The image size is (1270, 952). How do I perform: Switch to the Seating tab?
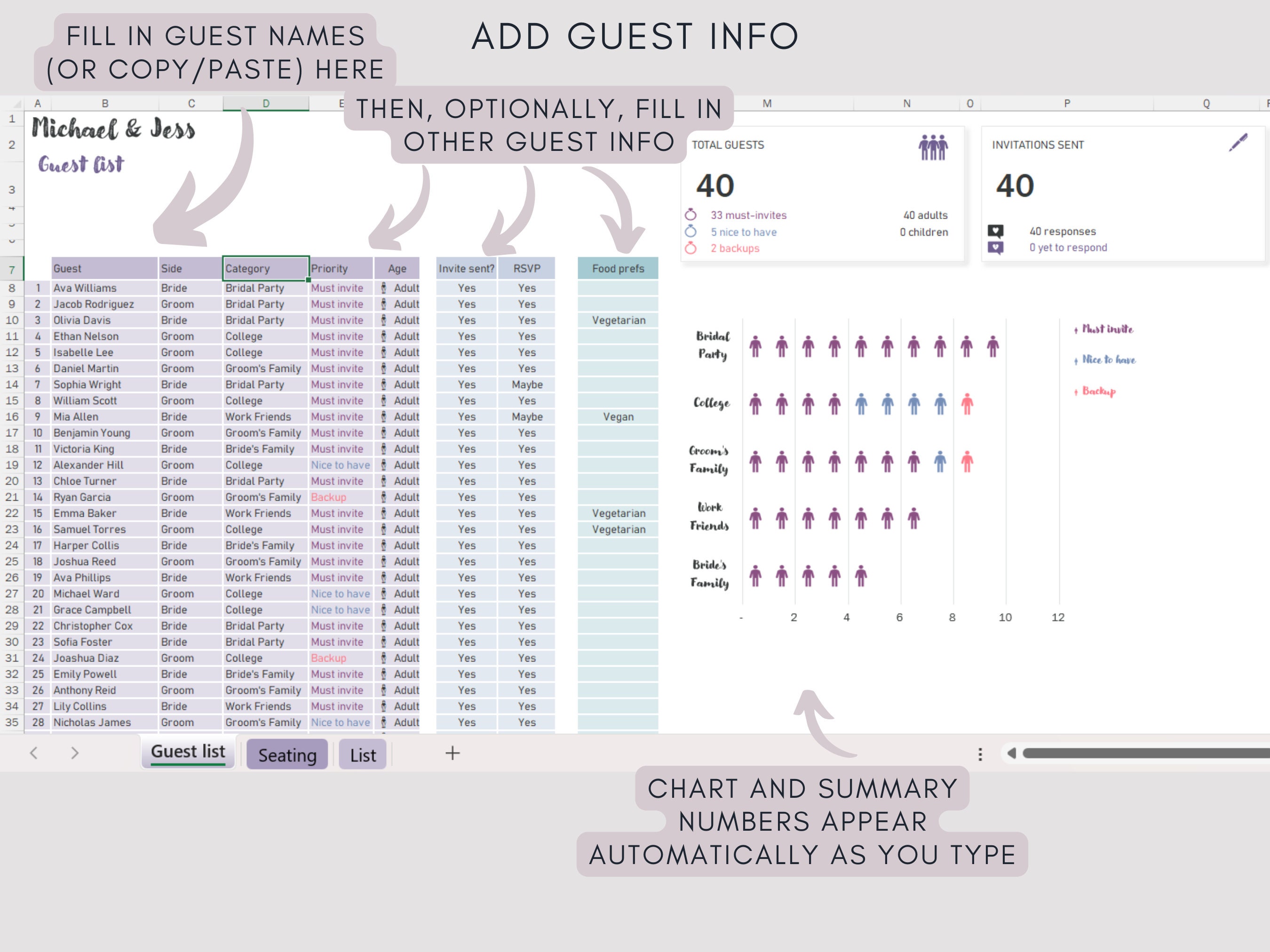(x=286, y=755)
